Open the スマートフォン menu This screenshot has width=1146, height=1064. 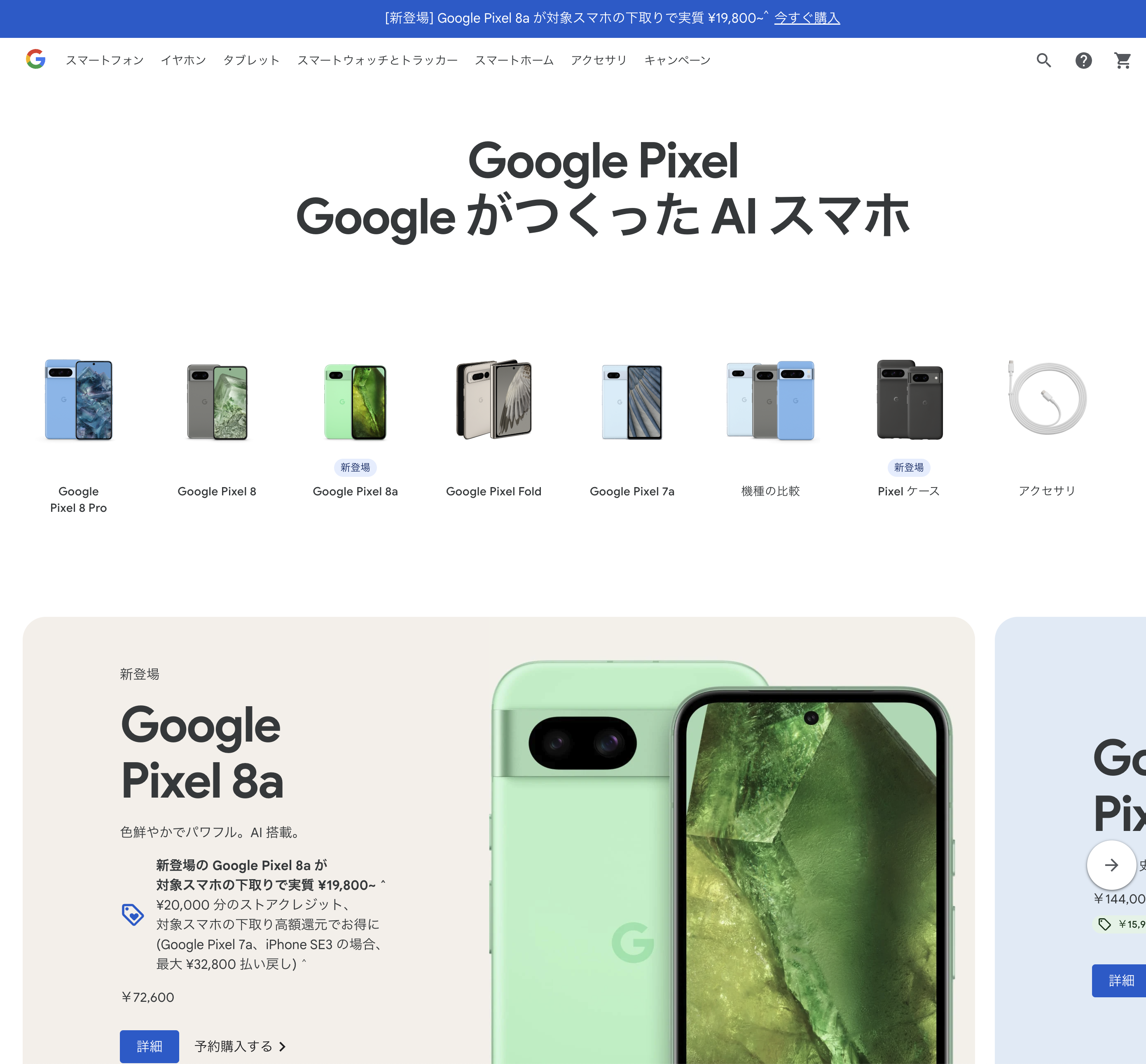[105, 61]
